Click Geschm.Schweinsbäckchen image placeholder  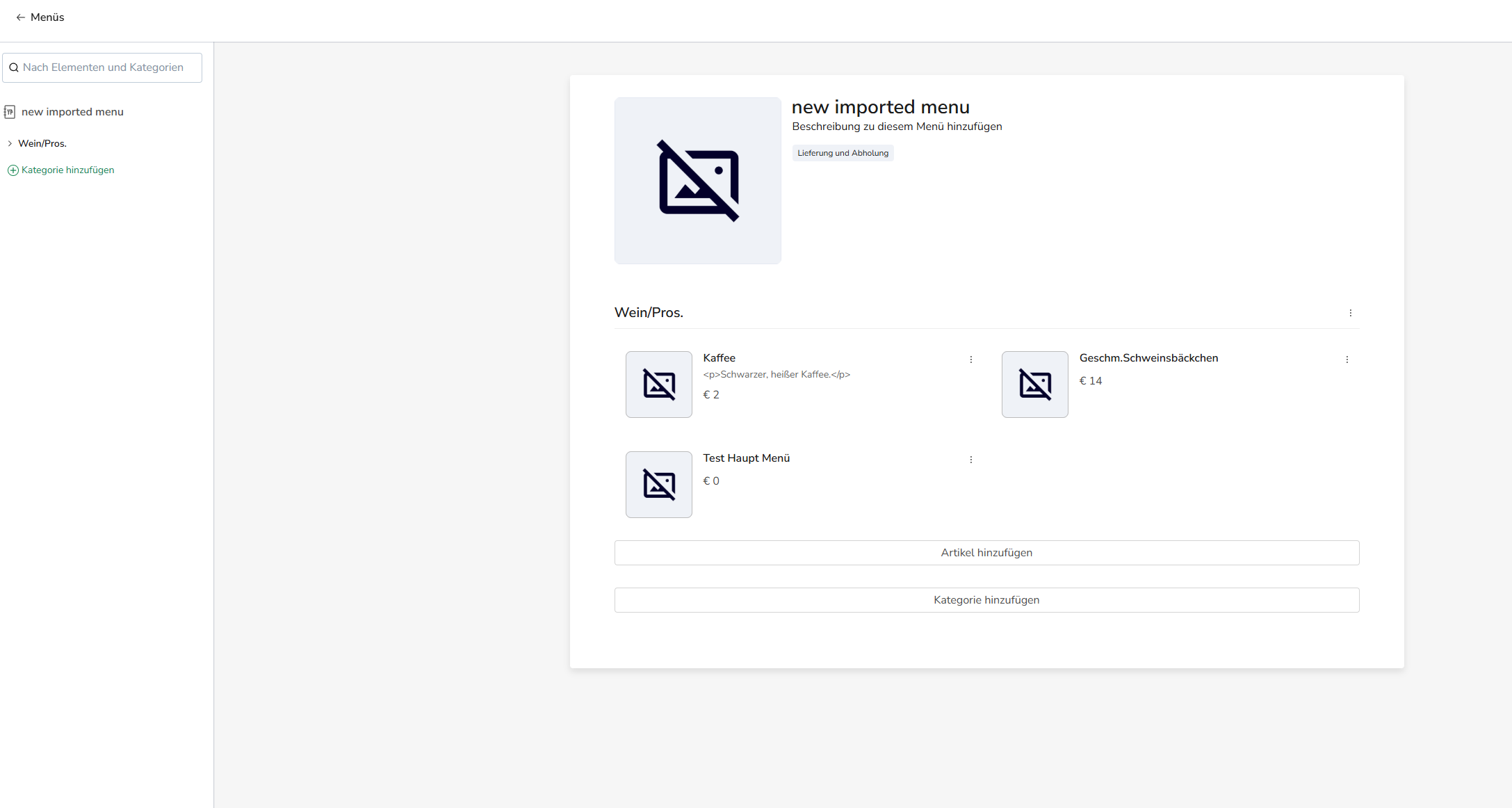tap(1034, 385)
